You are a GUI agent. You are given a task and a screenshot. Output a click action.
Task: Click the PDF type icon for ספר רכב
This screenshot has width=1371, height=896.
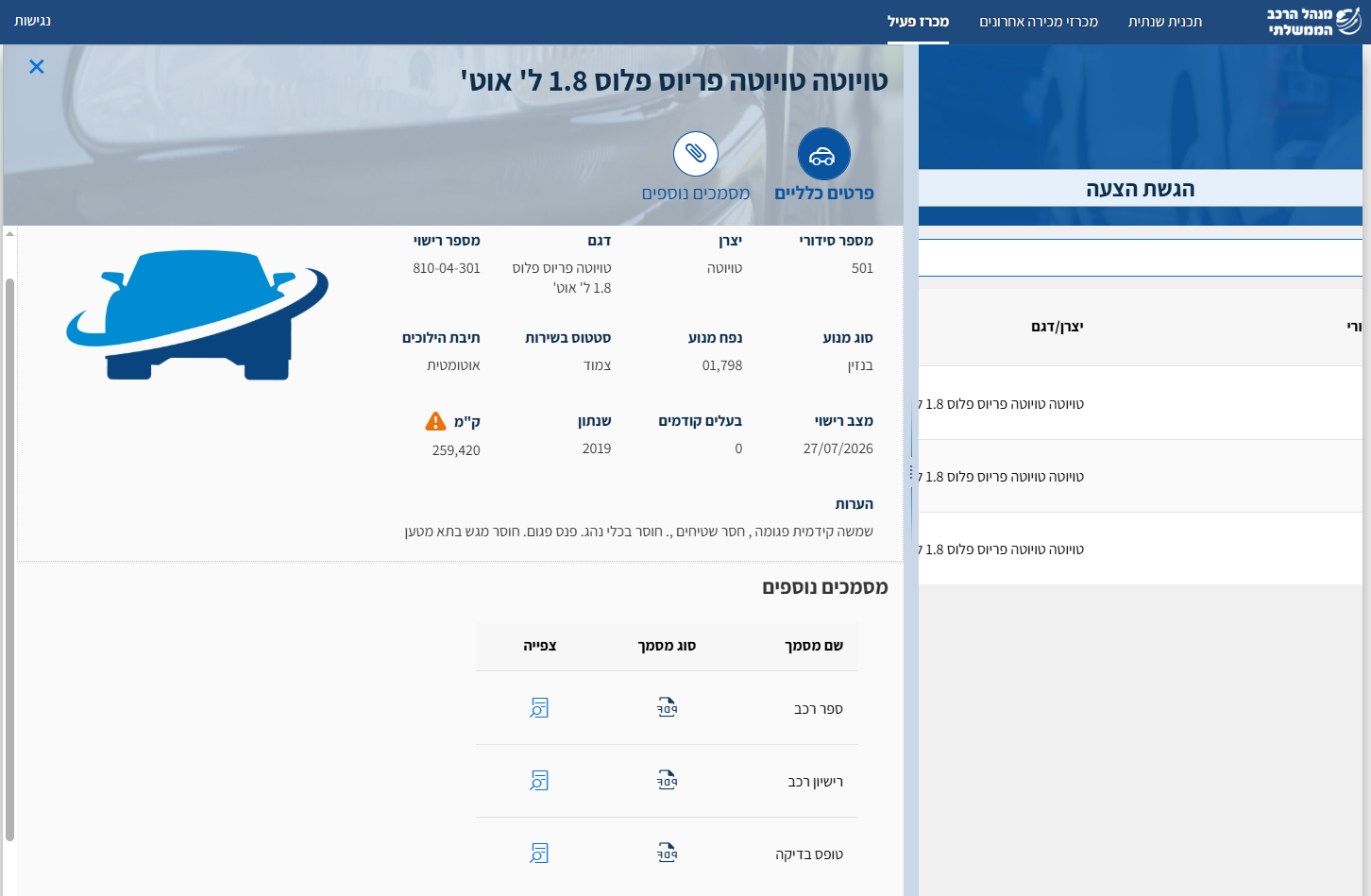668,708
